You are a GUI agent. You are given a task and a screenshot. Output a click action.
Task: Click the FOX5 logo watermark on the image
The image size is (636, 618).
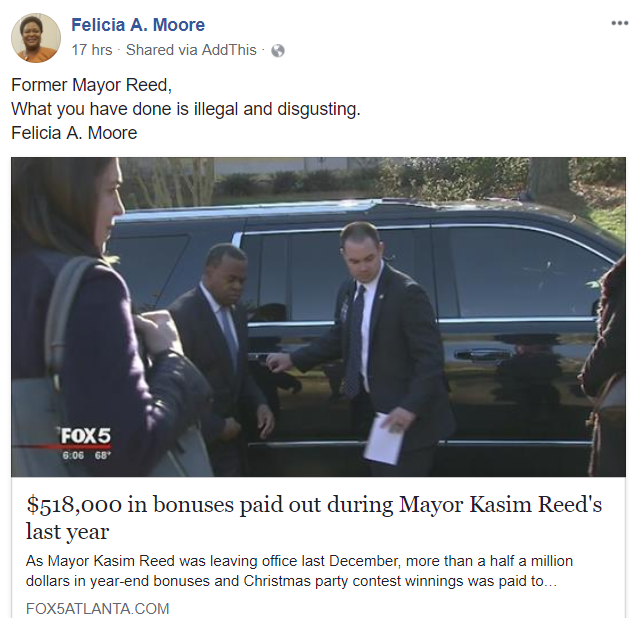pyautogui.click(x=86, y=437)
